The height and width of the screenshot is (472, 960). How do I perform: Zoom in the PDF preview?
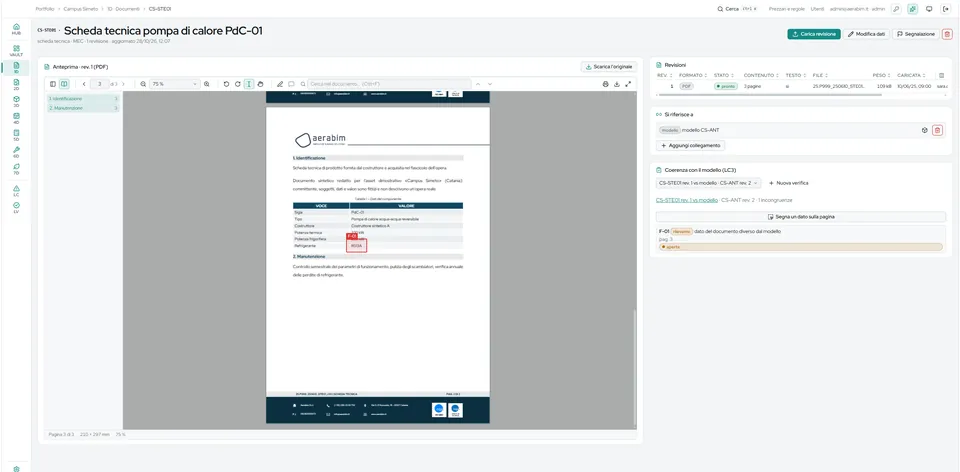click(x=206, y=84)
